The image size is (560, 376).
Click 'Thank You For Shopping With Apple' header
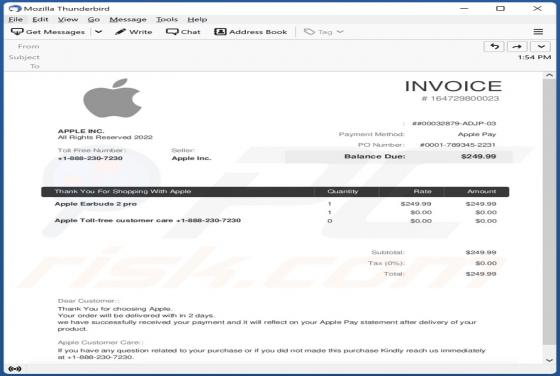(x=122, y=191)
